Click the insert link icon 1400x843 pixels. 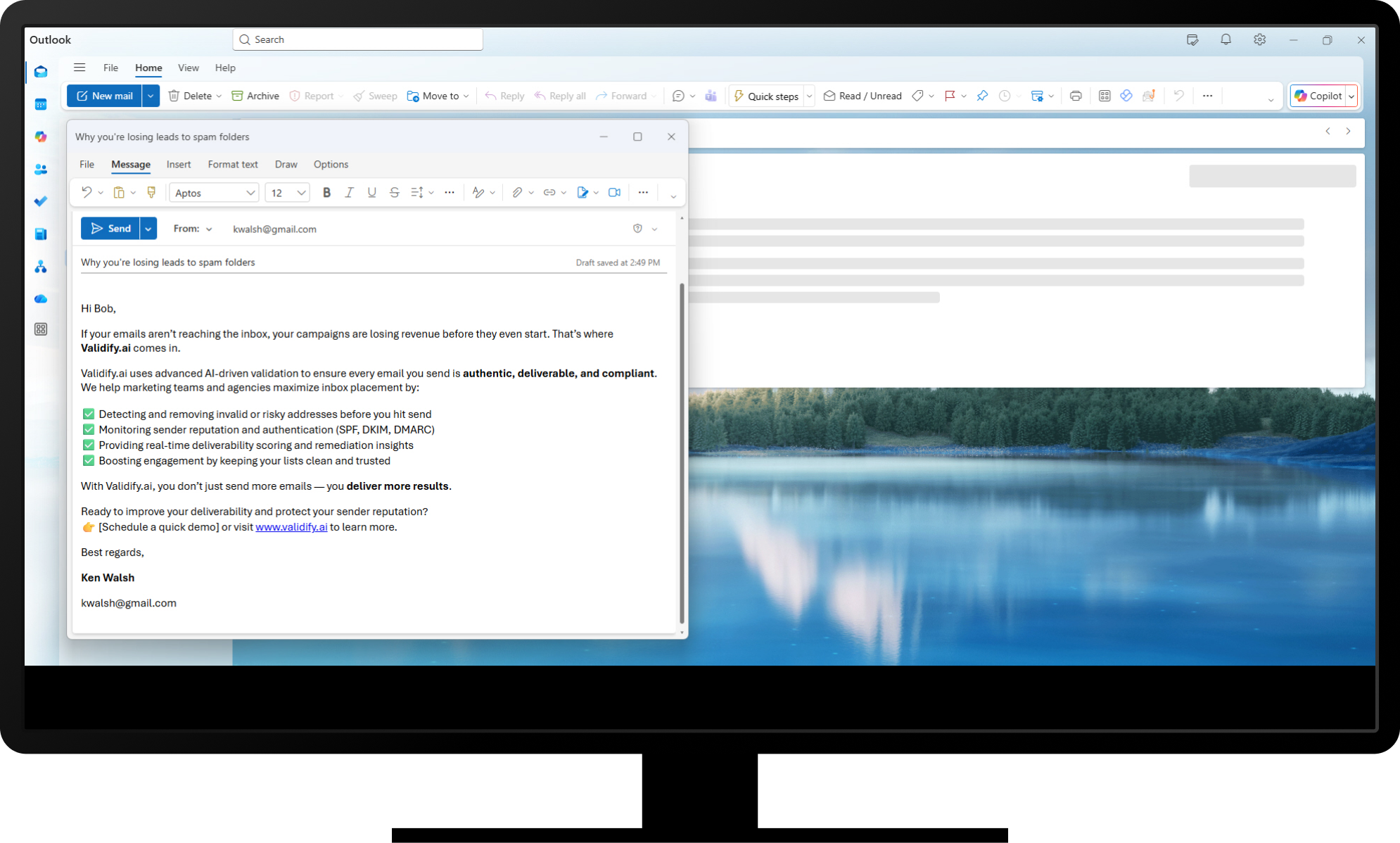point(549,192)
